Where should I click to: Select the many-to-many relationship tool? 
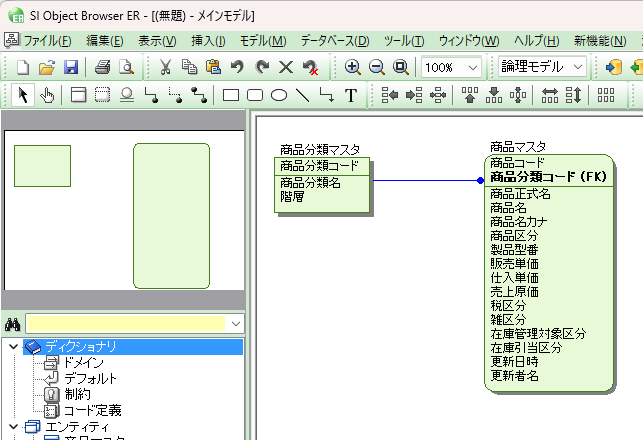[x=199, y=96]
